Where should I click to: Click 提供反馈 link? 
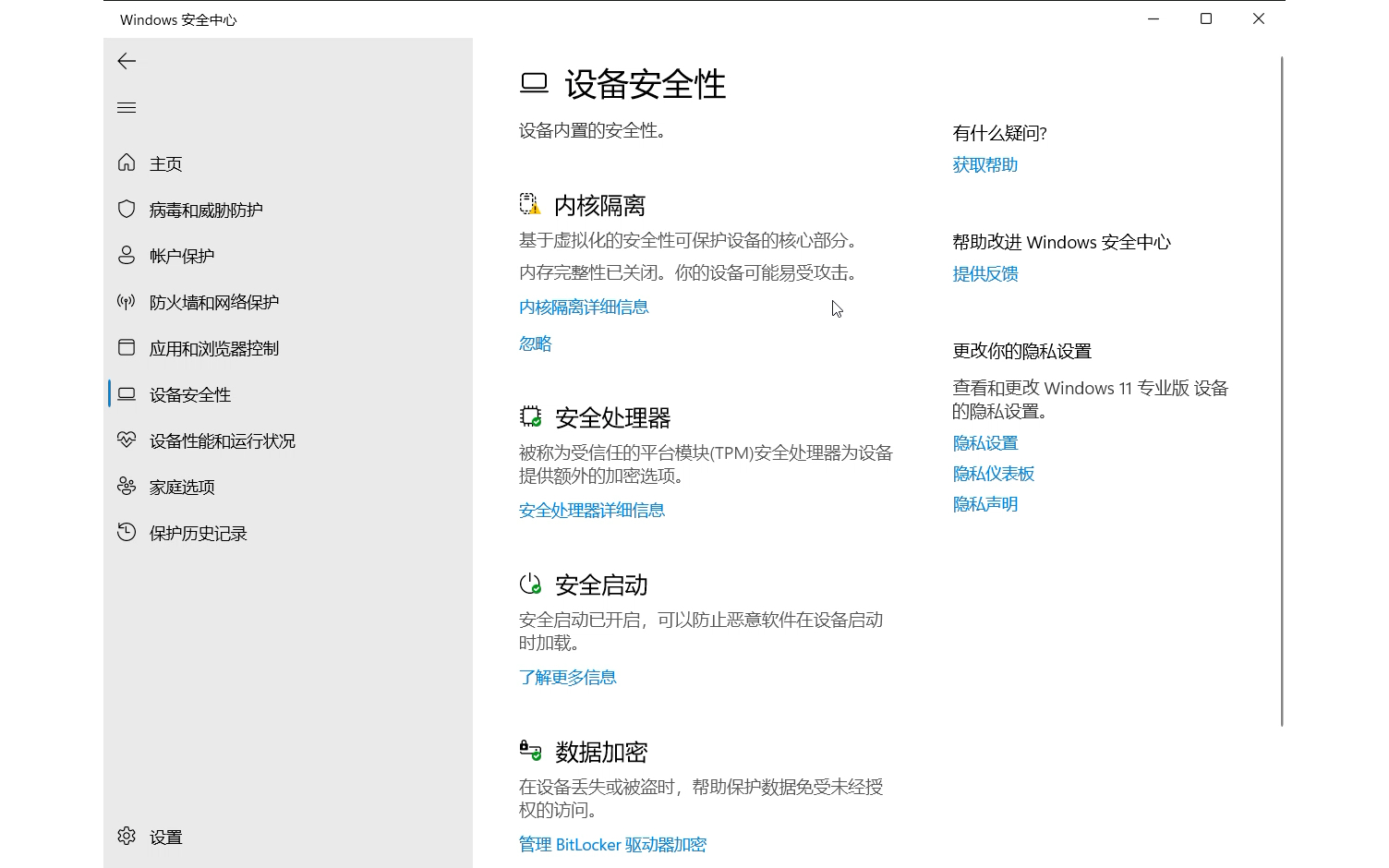pos(985,273)
